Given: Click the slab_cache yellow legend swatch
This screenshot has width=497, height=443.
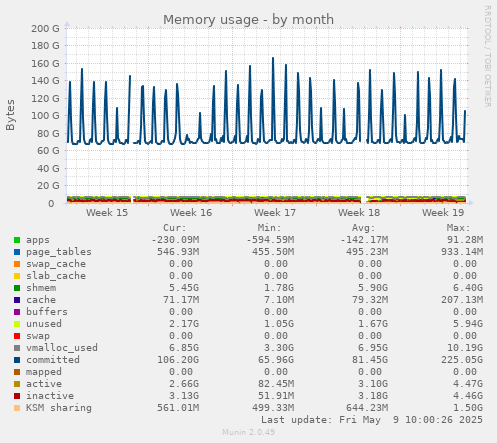Looking at the screenshot, I should [17, 276].
